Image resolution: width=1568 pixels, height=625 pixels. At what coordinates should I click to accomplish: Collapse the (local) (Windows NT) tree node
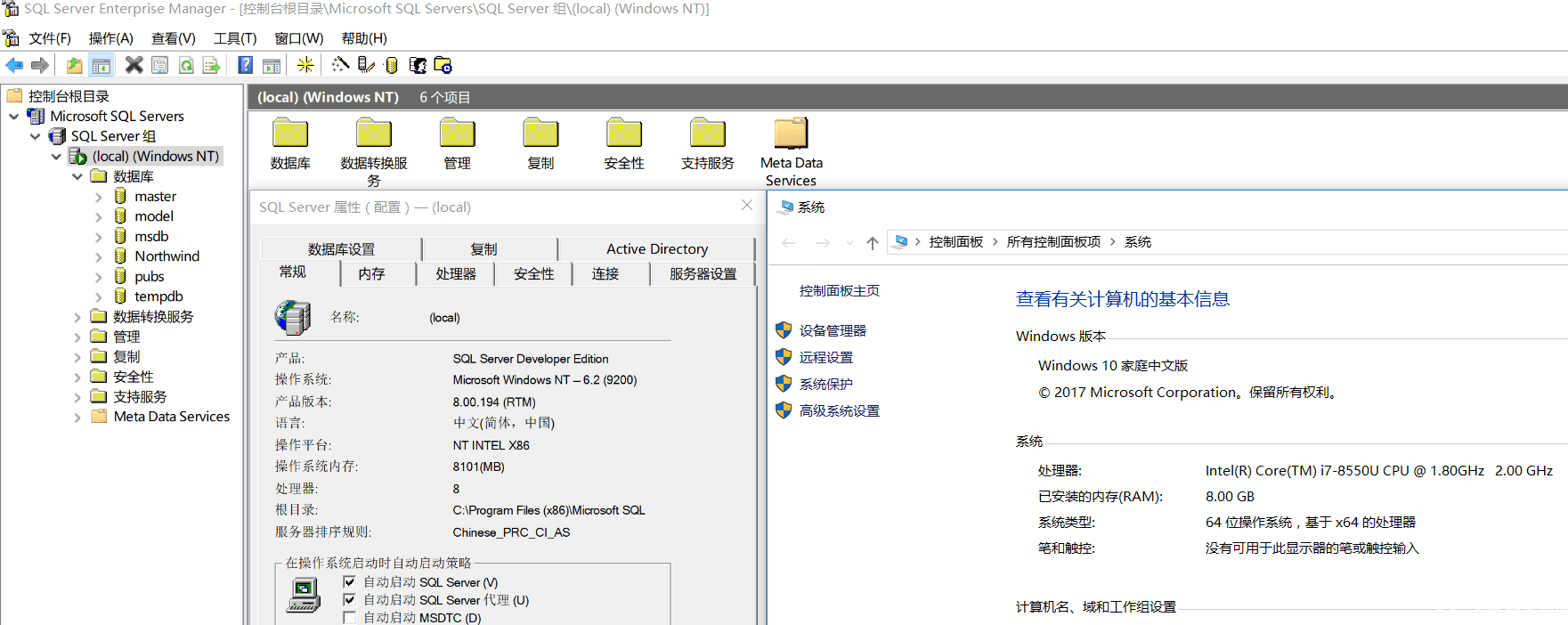click(x=56, y=157)
